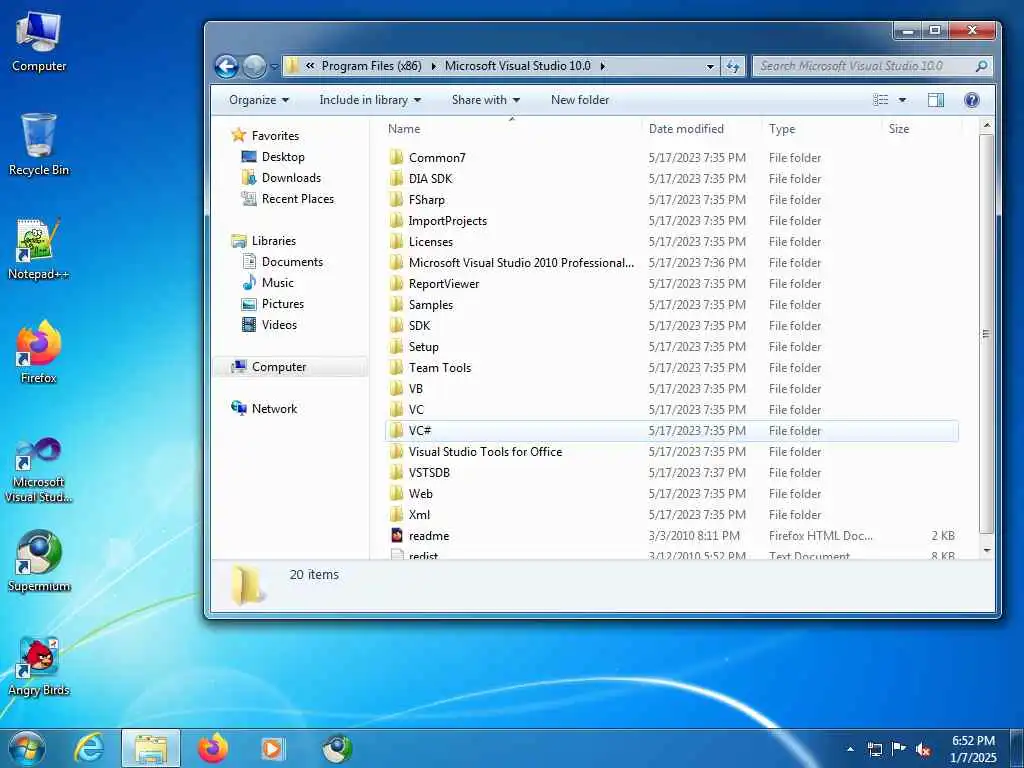Select the Angry Birds desktop shortcut

click(39, 666)
